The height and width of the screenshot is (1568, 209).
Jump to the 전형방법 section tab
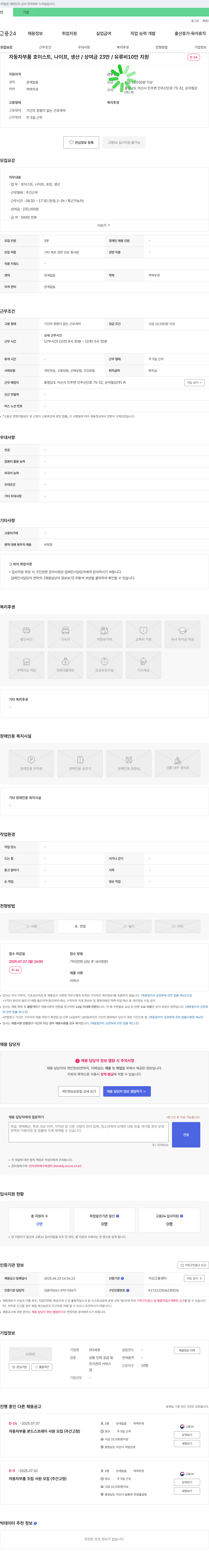click(x=162, y=47)
